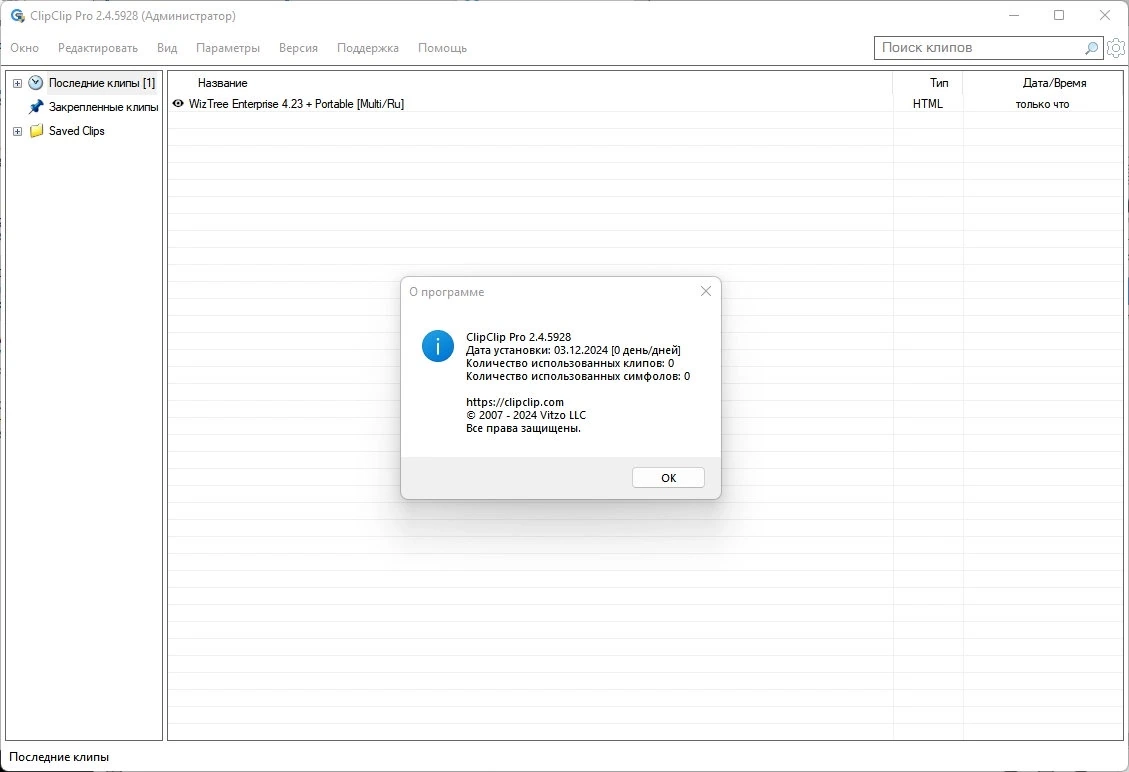Screen dimensions: 1129x772
Task: Click the pin icon of Закрепленные клипы
Action: click(x=35, y=107)
